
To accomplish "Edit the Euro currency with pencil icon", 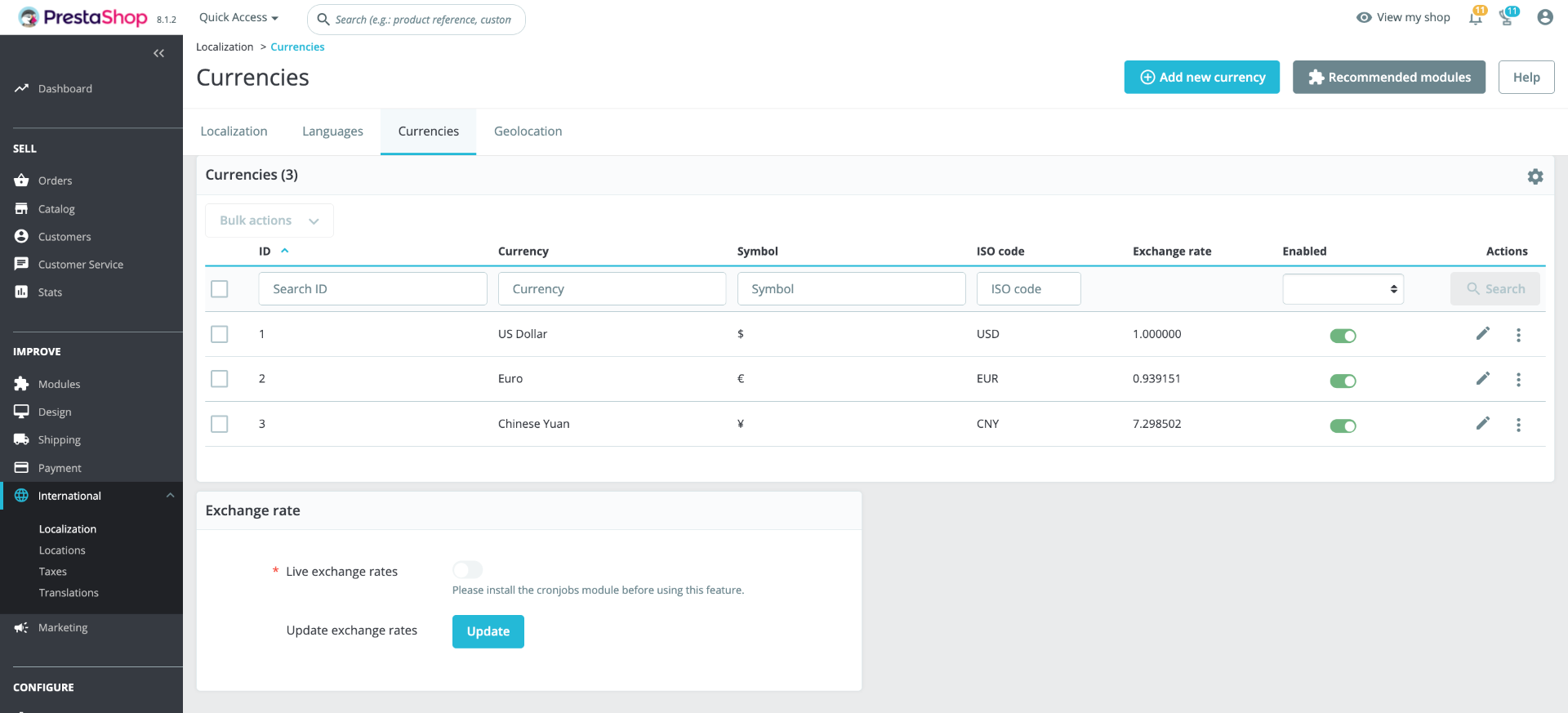I will tap(1483, 378).
